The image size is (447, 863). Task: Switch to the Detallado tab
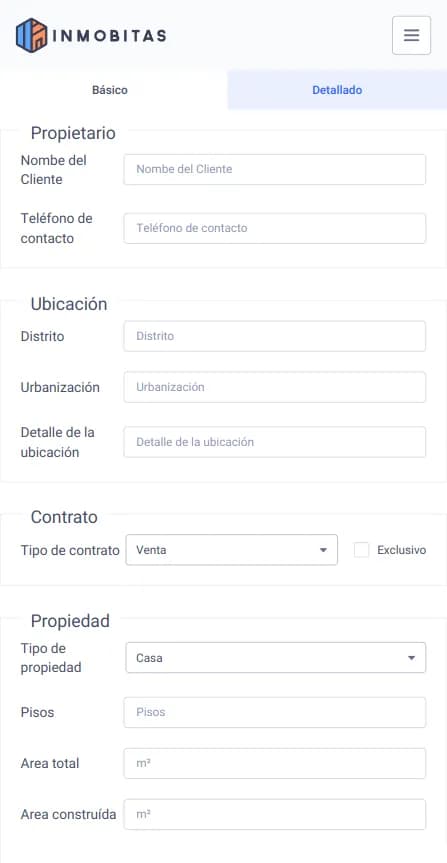pyautogui.click(x=337, y=90)
